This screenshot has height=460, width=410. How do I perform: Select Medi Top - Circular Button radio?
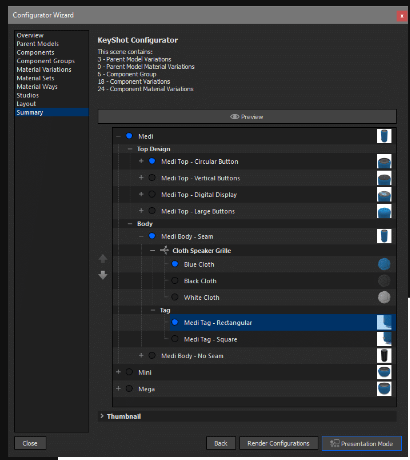(152, 161)
